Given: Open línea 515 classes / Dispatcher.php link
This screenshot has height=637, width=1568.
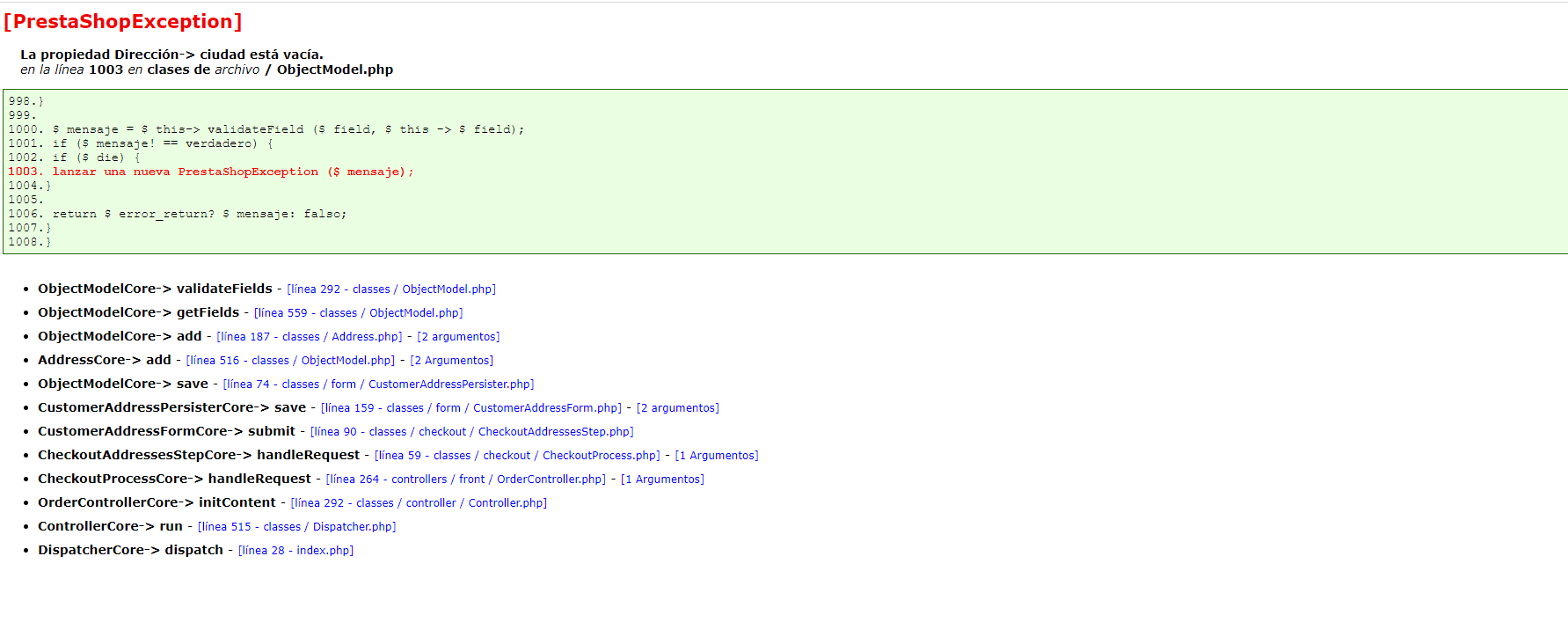Looking at the screenshot, I should click(296, 527).
